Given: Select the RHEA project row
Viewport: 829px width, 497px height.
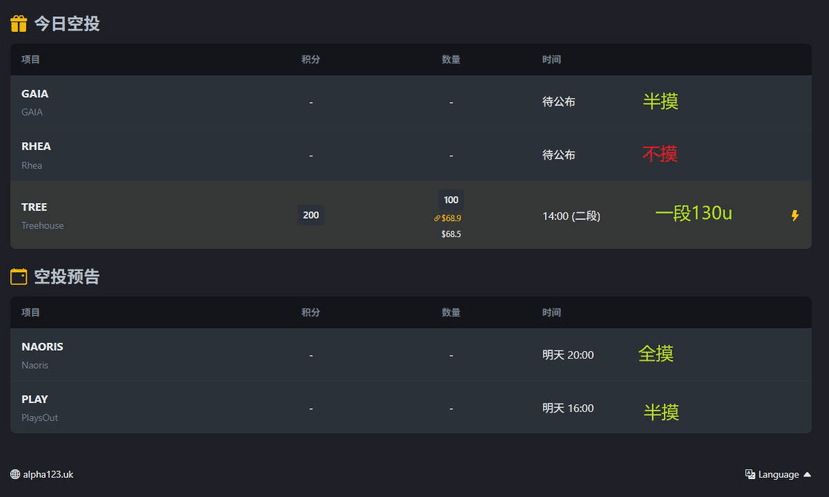Looking at the screenshot, I should [411, 154].
